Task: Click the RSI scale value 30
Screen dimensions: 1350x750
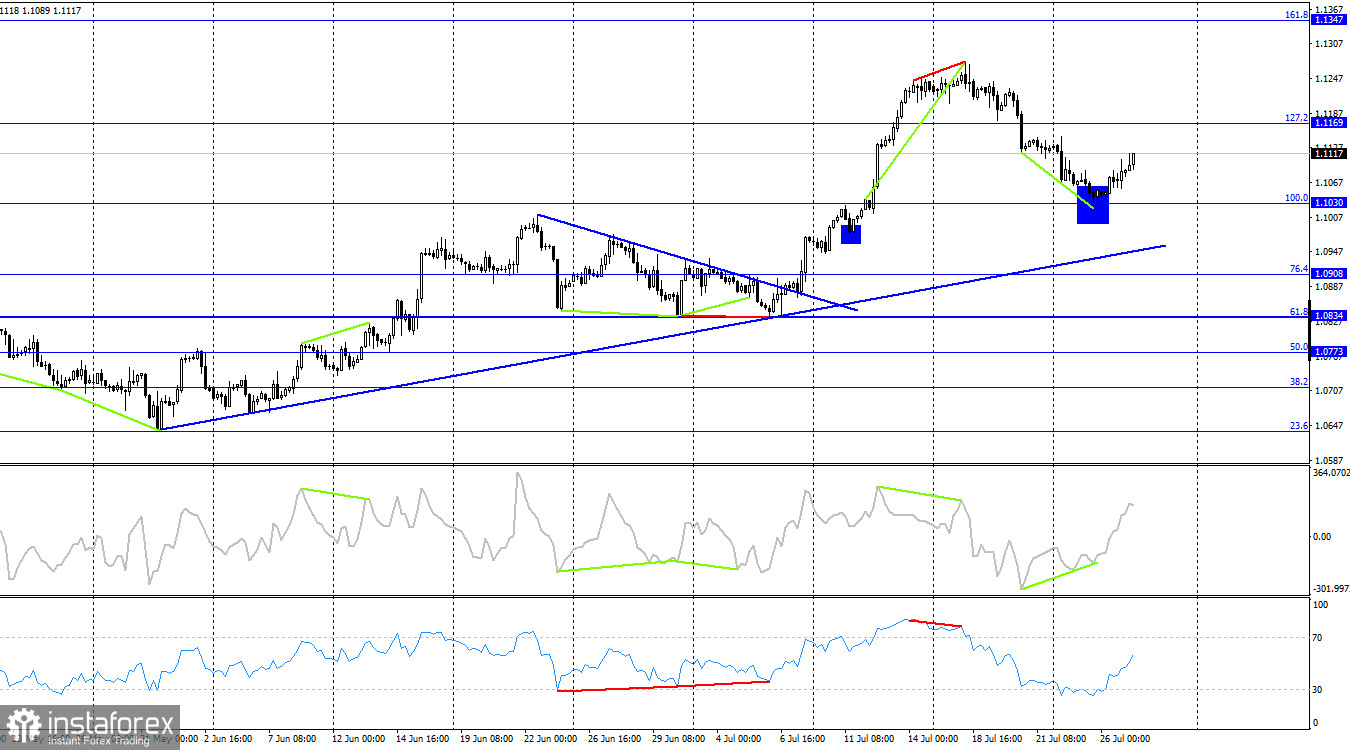Action: [1318, 690]
